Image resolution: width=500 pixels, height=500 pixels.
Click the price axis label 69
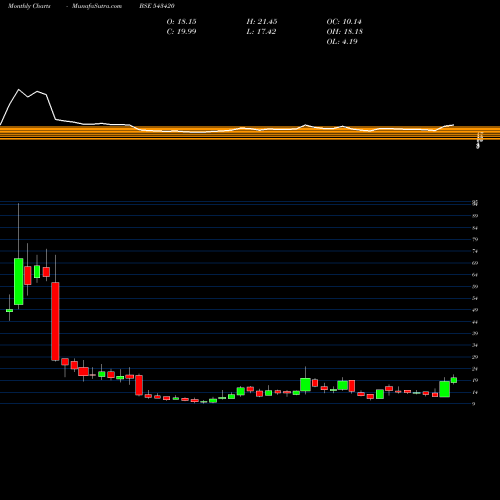tap(475, 263)
